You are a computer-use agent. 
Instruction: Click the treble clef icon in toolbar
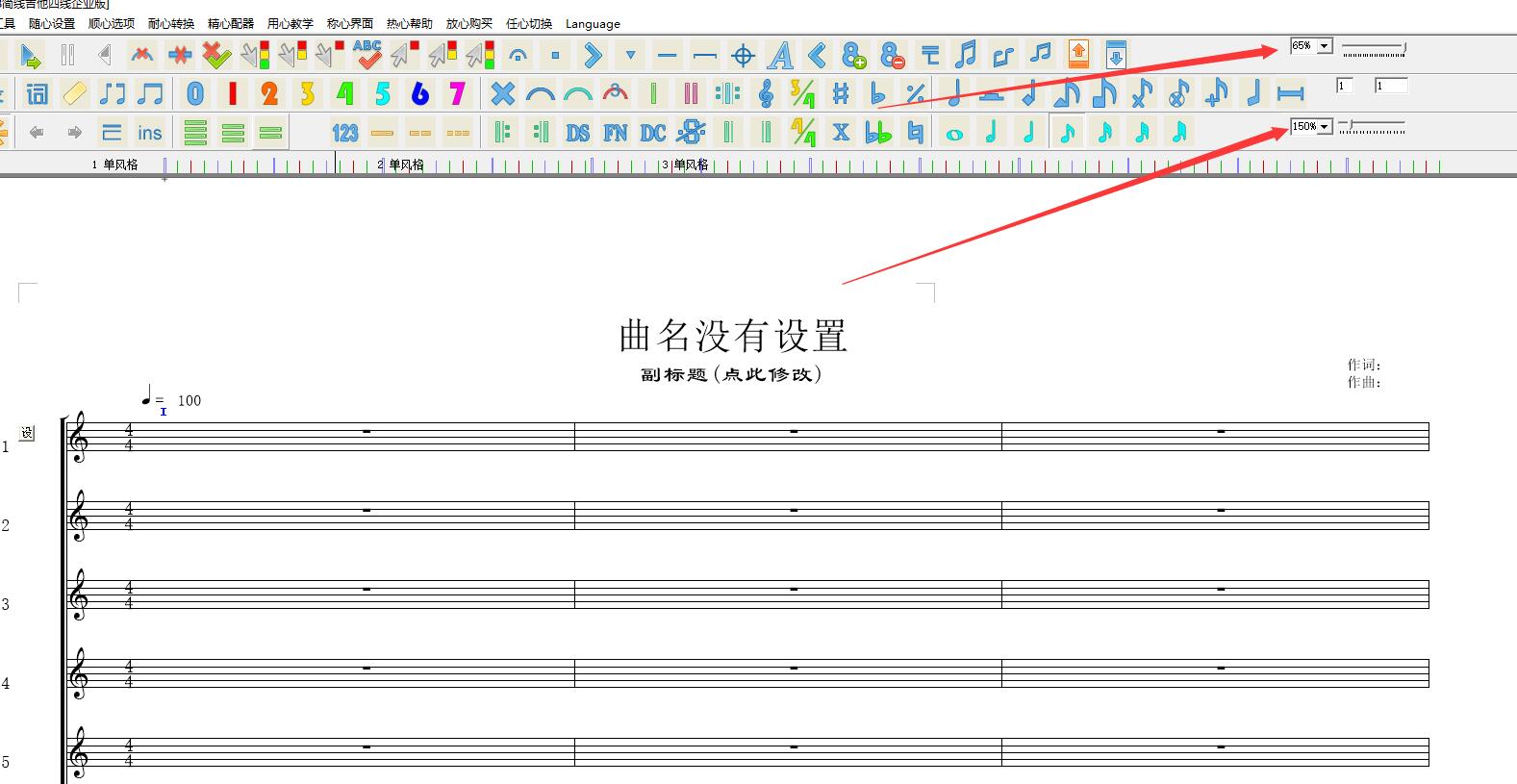tap(766, 93)
